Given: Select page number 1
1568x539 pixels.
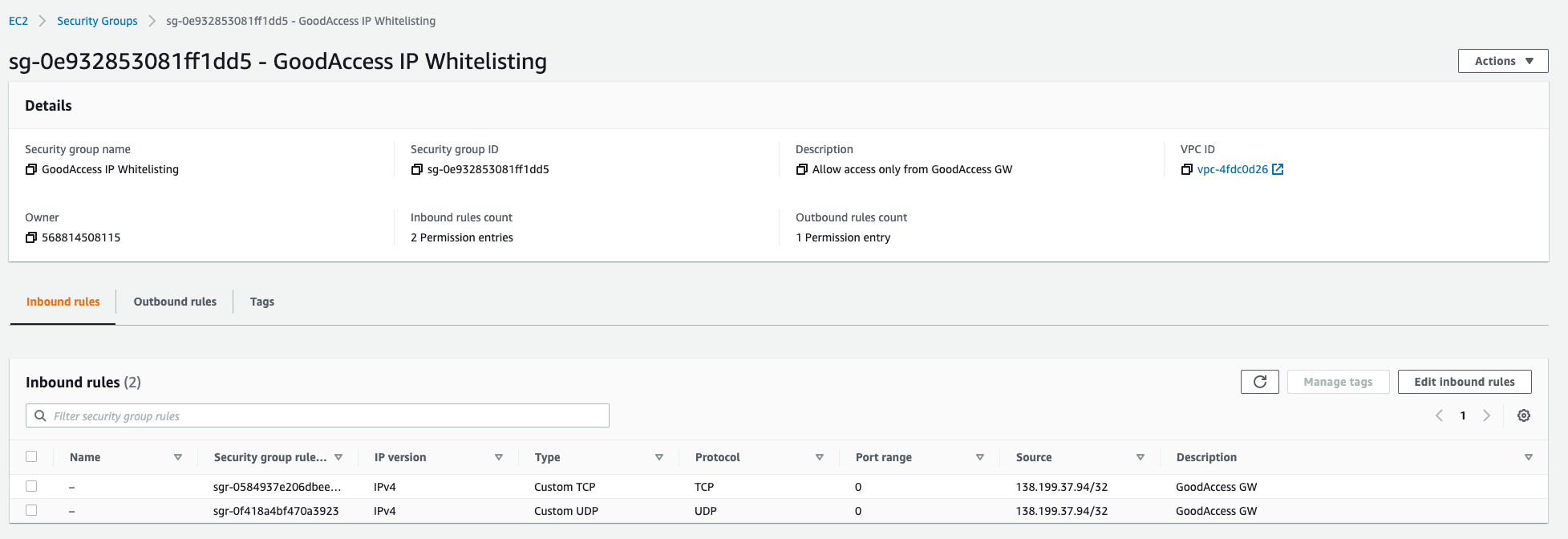Looking at the screenshot, I should (x=1463, y=415).
